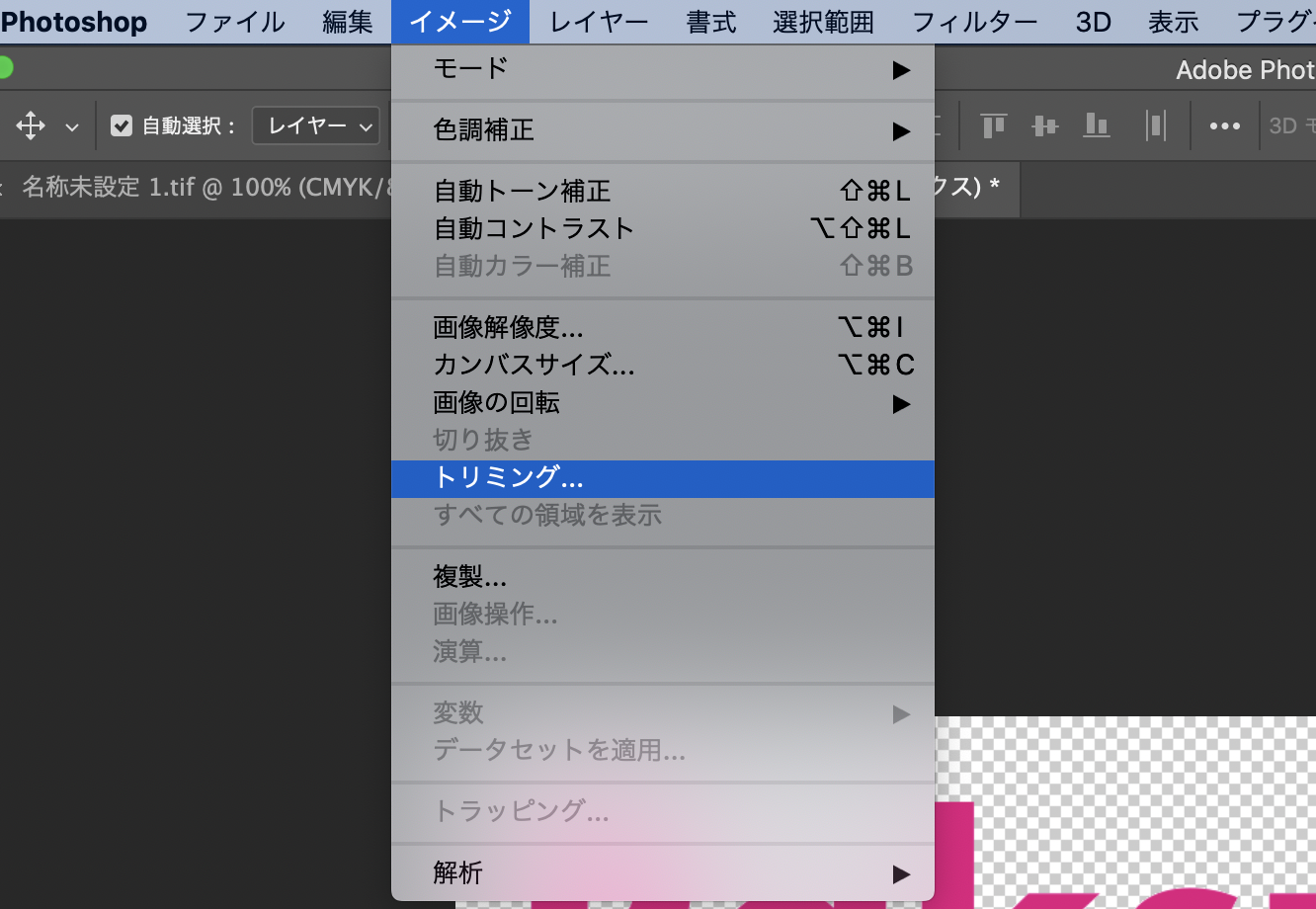Click the align vertical centers icon
Image resolution: width=1316 pixels, height=909 pixels.
point(1044,125)
